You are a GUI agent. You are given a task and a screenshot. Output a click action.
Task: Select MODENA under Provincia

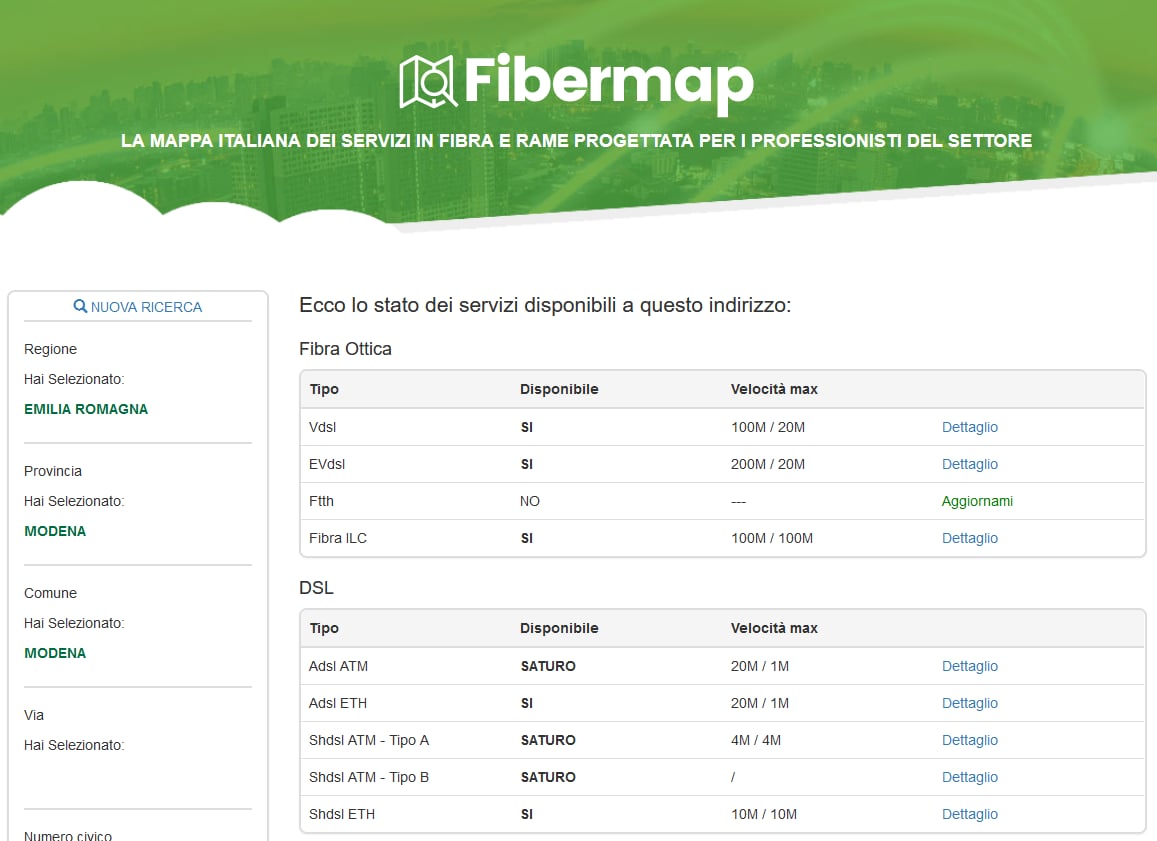[x=55, y=531]
